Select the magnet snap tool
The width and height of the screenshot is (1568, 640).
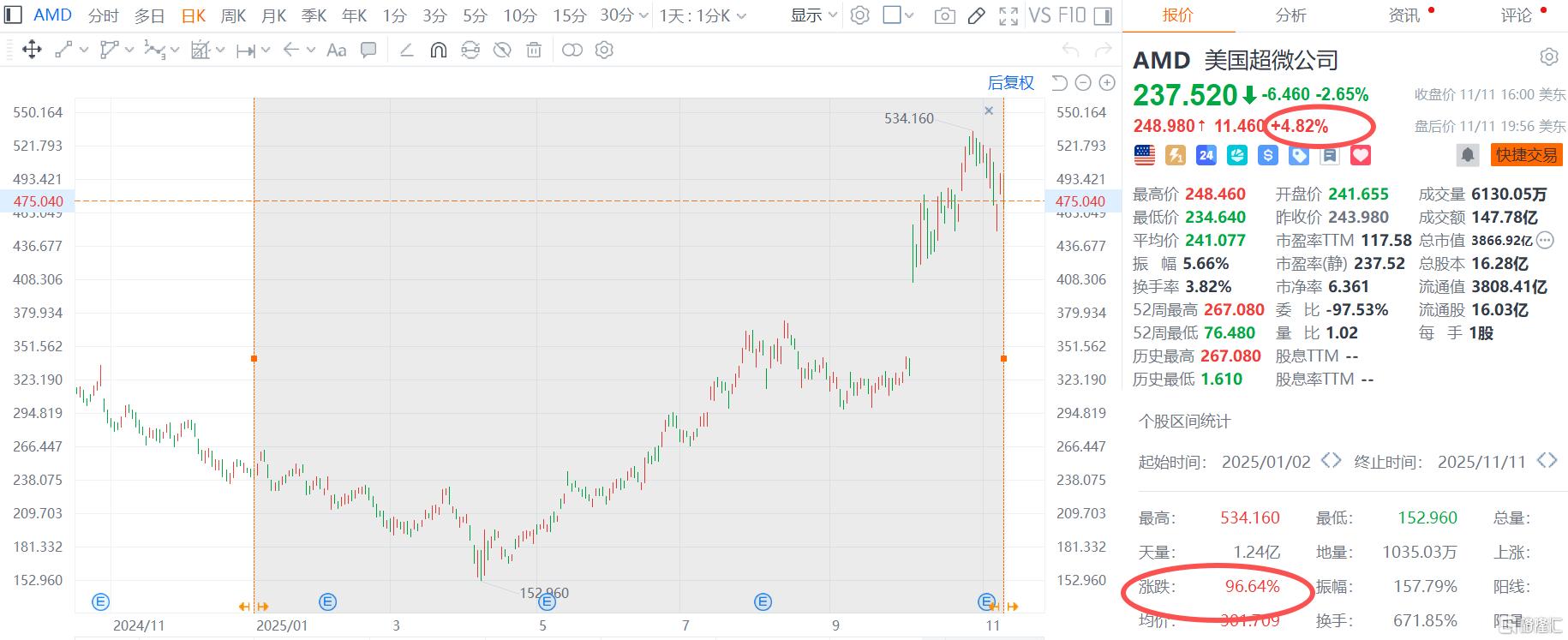(x=438, y=51)
